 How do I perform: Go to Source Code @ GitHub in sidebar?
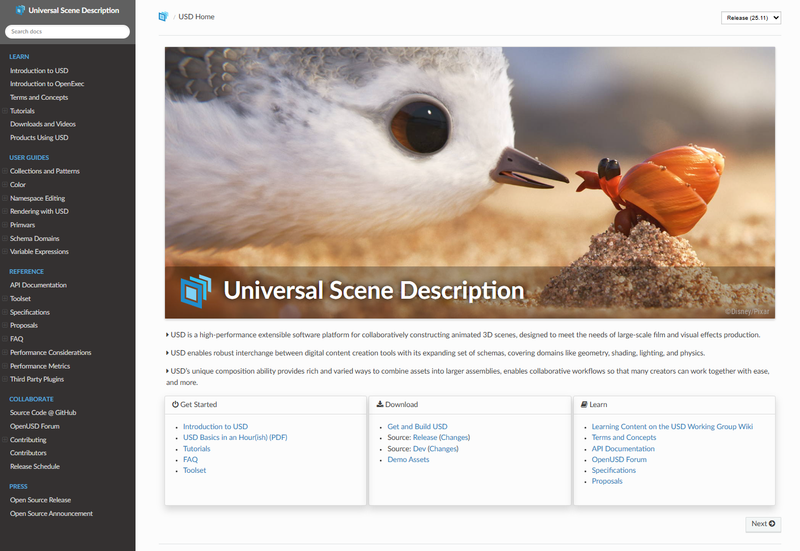pyautogui.click(x=43, y=413)
